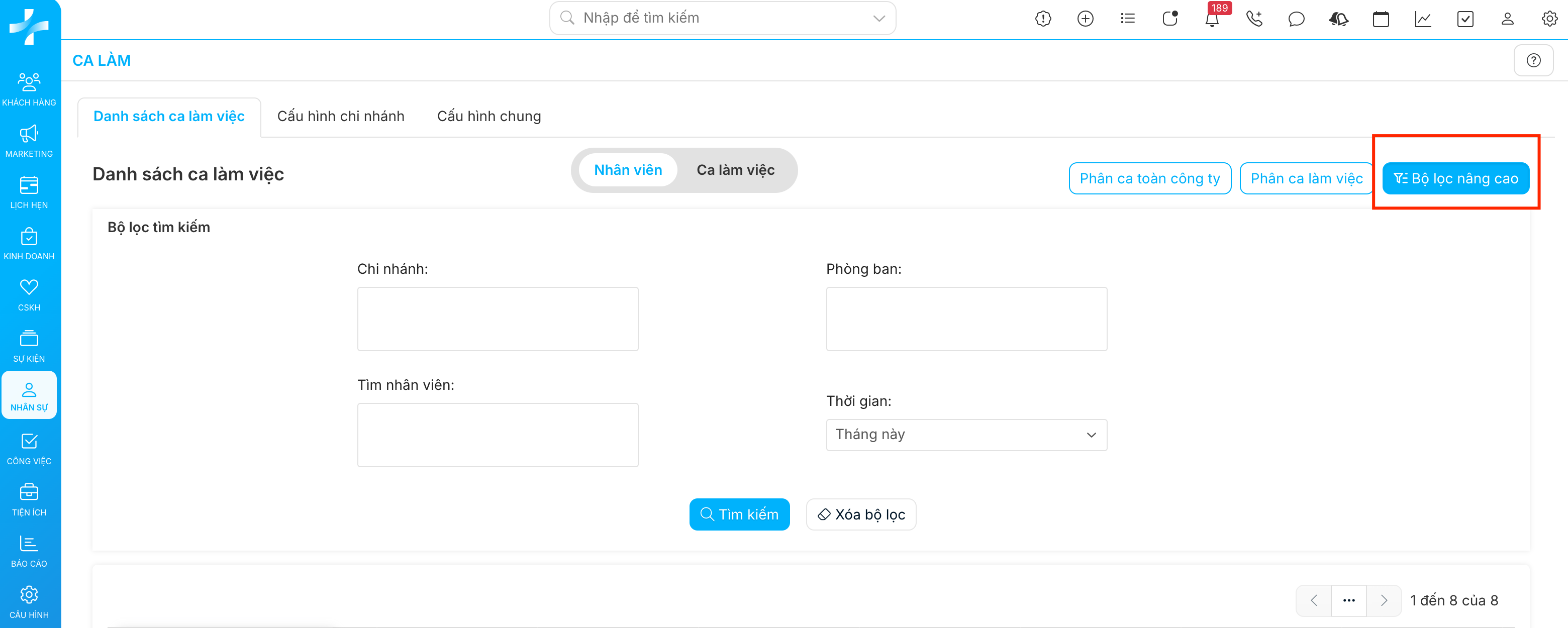
Task: Select the Nhân viên toggle option
Action: pos(628,170)
